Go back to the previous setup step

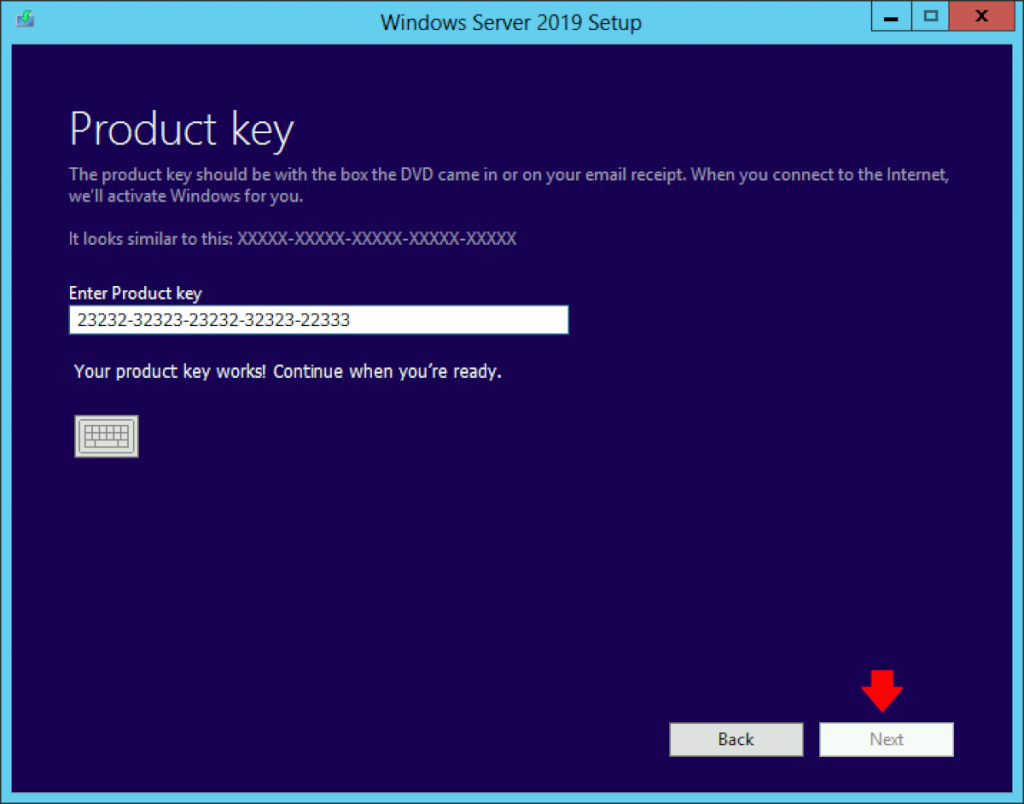(736, 739)
